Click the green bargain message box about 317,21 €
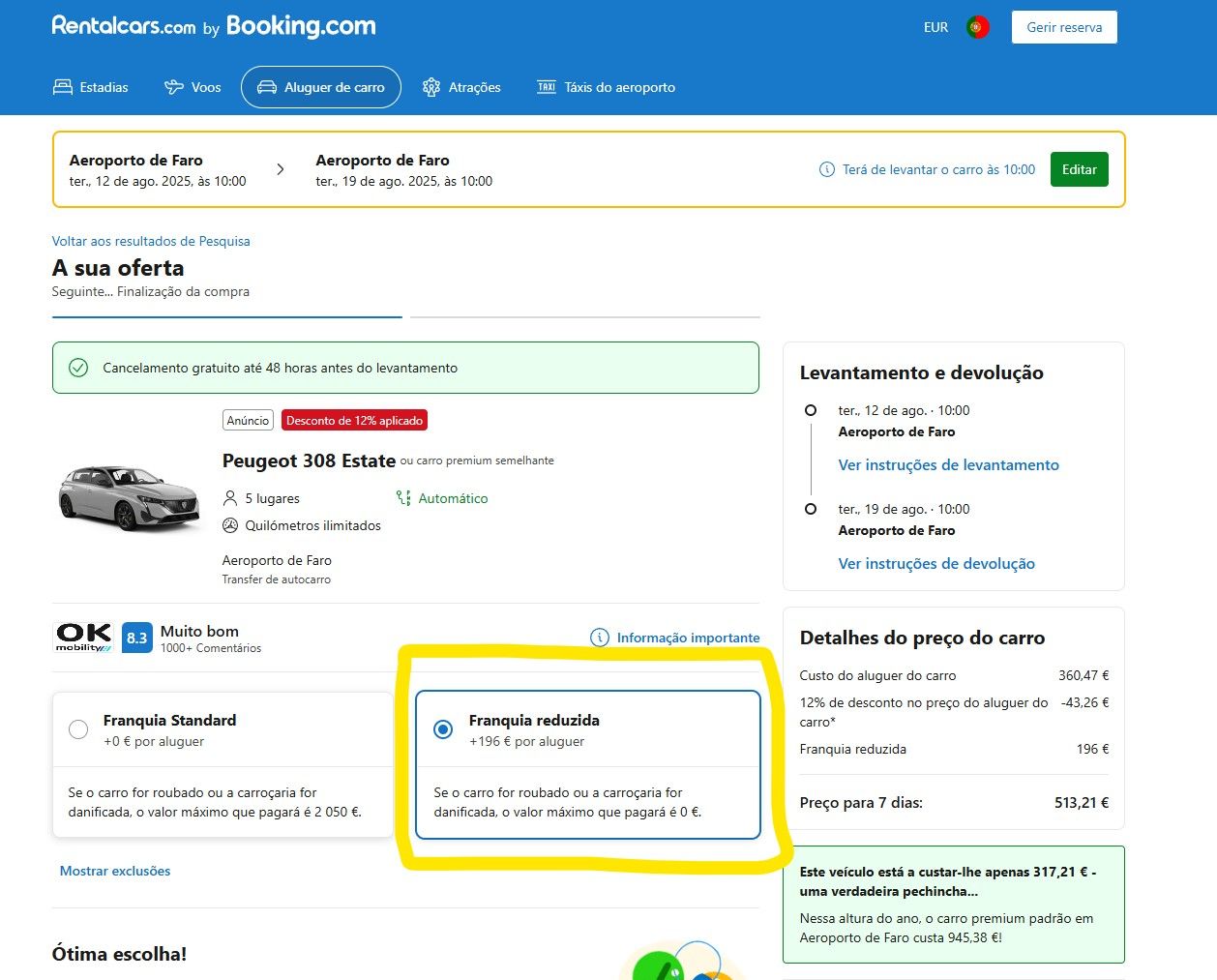Viewport: 1217px width, 980px height. (x=954, y=905)
